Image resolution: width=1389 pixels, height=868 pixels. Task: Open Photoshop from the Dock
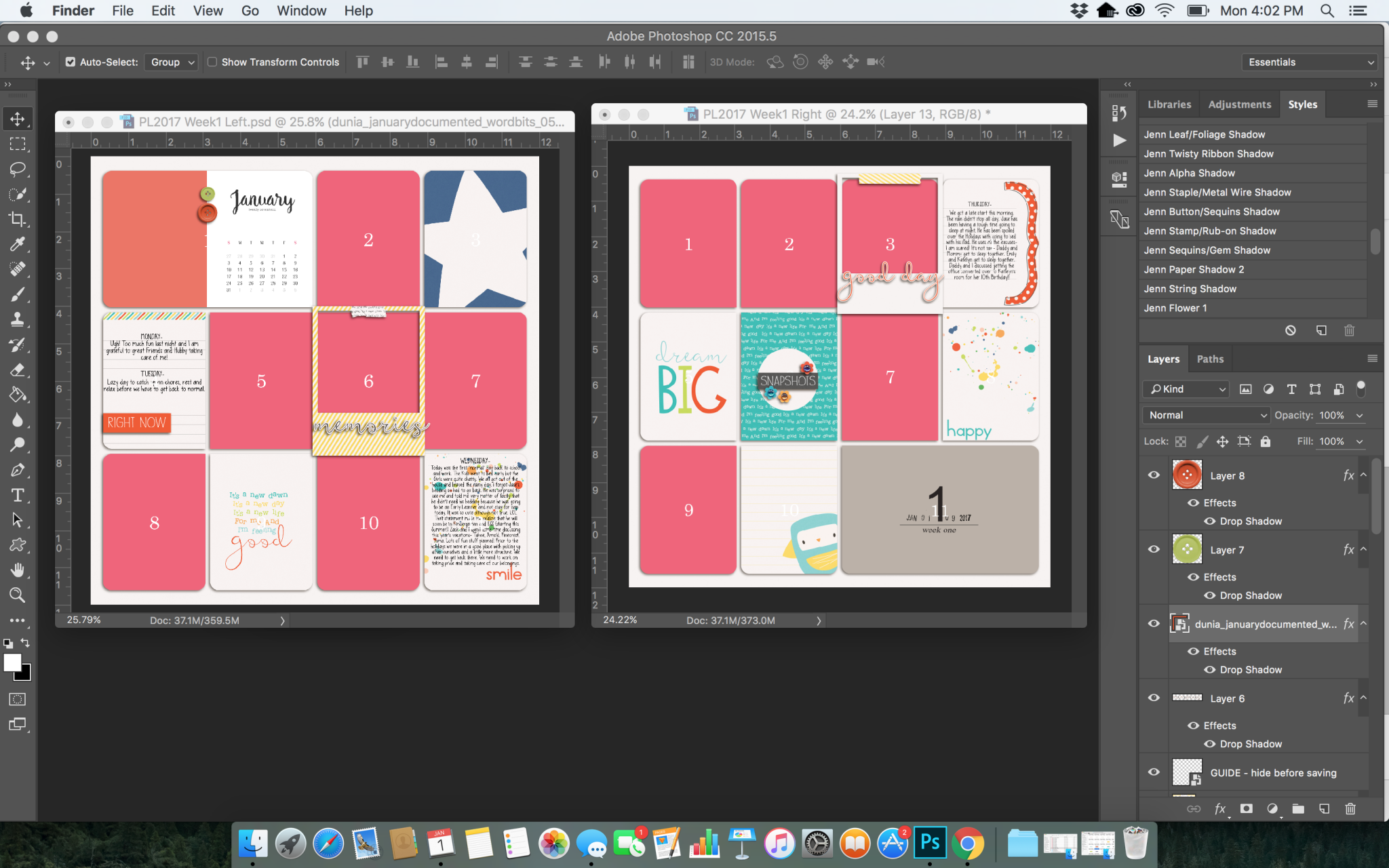tap(930, 843)
